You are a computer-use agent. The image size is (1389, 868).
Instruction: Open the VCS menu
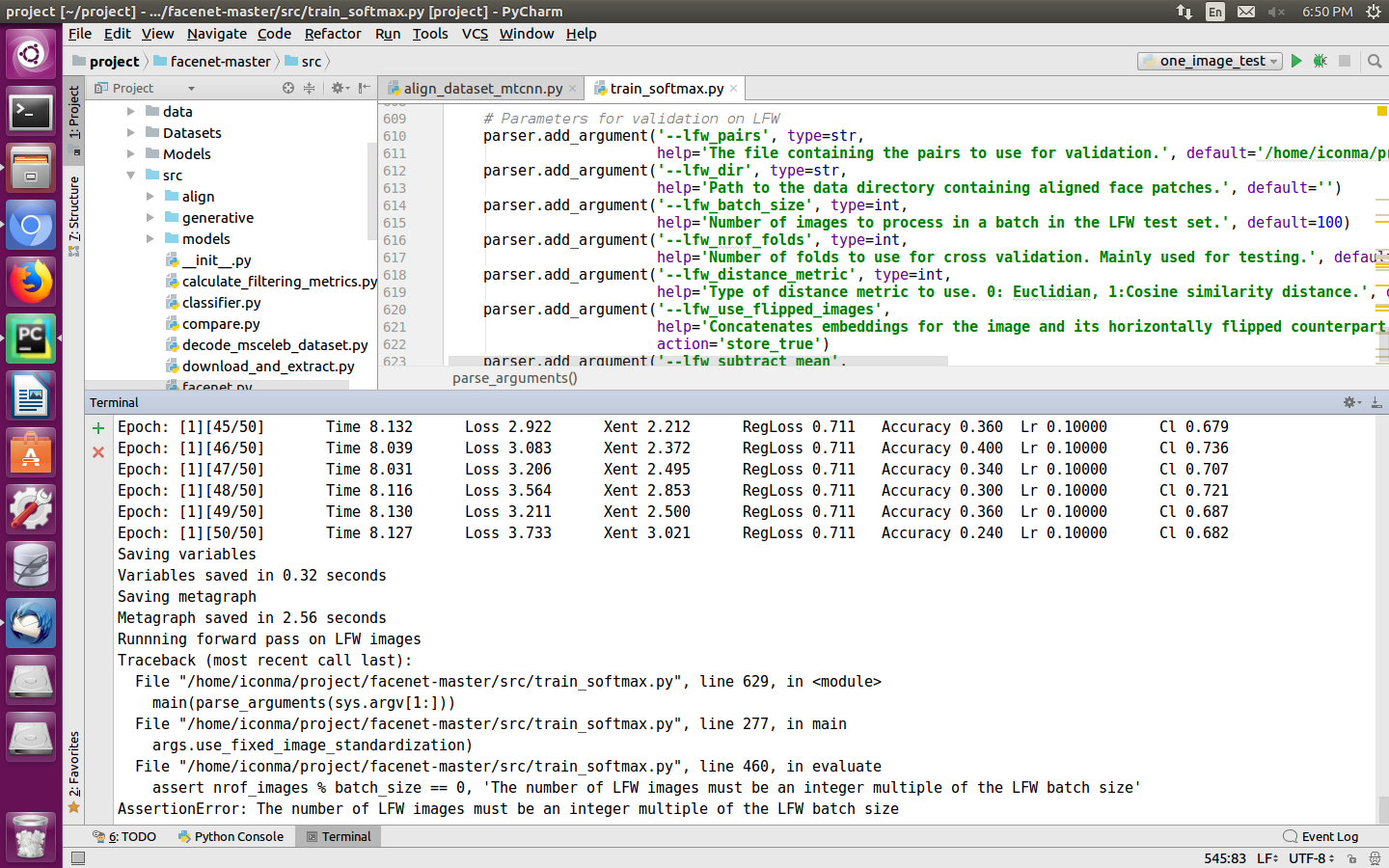(475, 34)
